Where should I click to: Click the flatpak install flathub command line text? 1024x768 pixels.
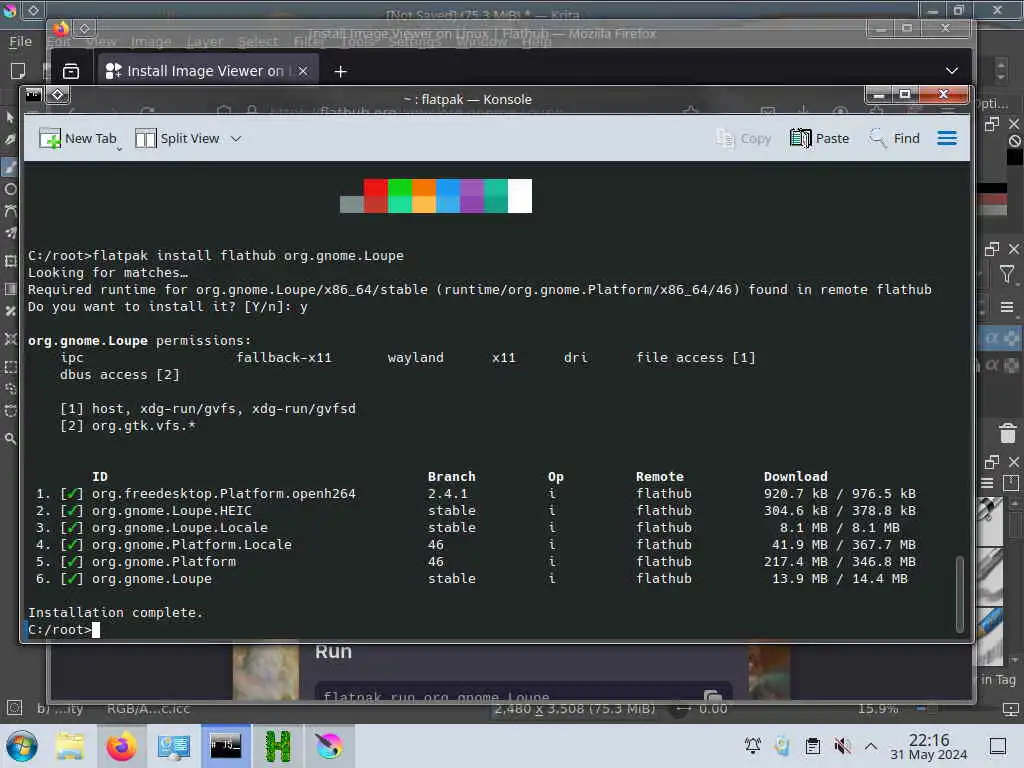click(x=248, y=255)
